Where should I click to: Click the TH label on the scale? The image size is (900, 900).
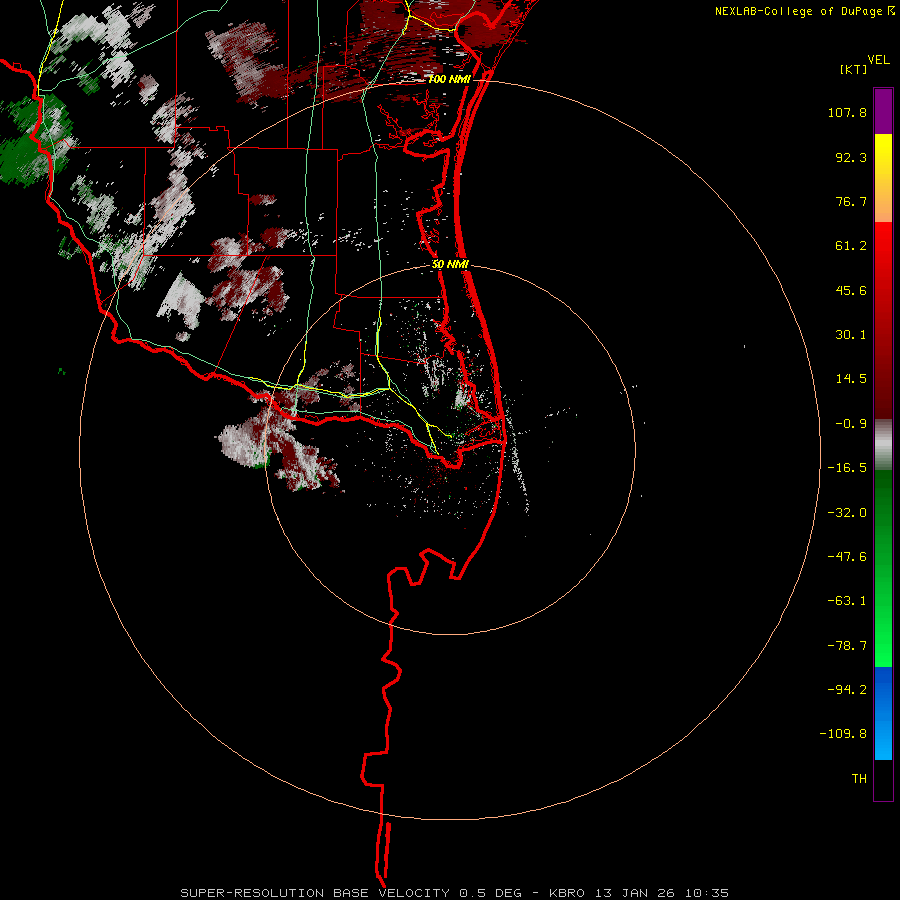click(859, 779)
